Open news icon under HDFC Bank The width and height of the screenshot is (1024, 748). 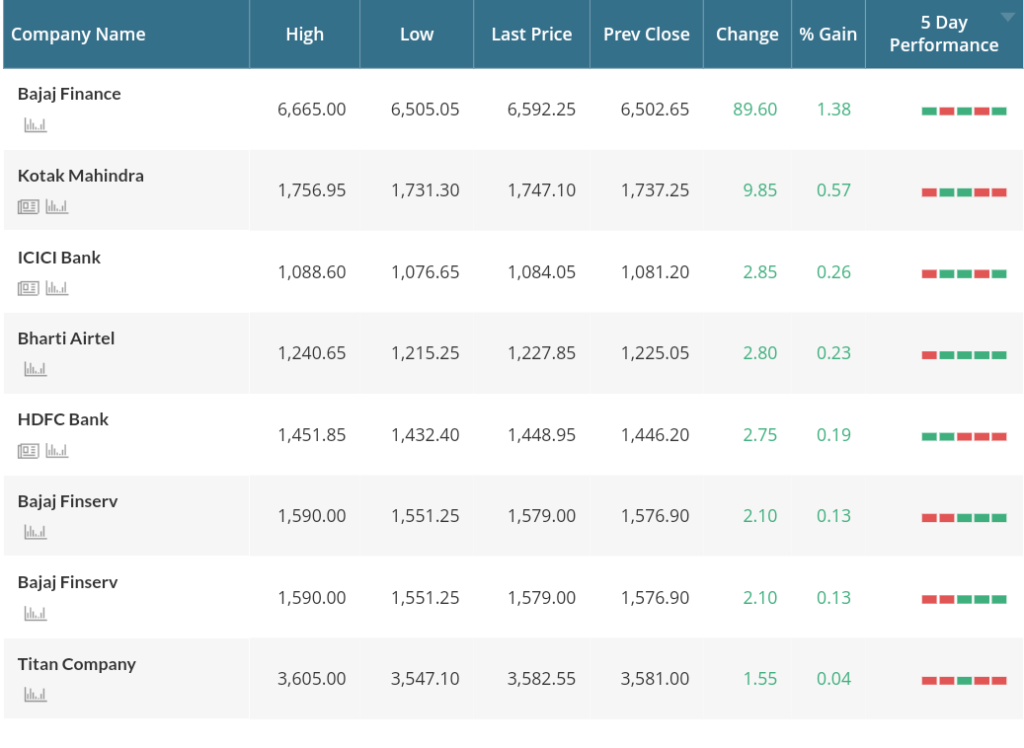tap(28, 451)
